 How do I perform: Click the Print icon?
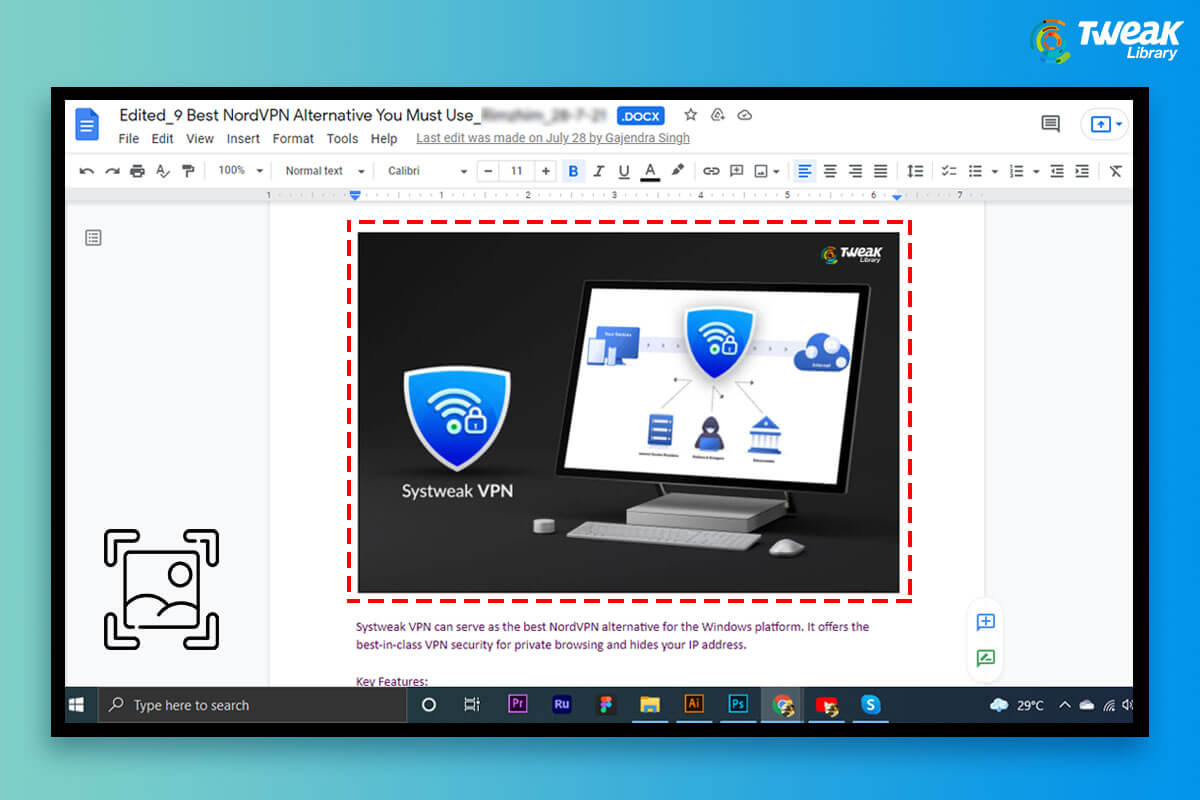137,171
